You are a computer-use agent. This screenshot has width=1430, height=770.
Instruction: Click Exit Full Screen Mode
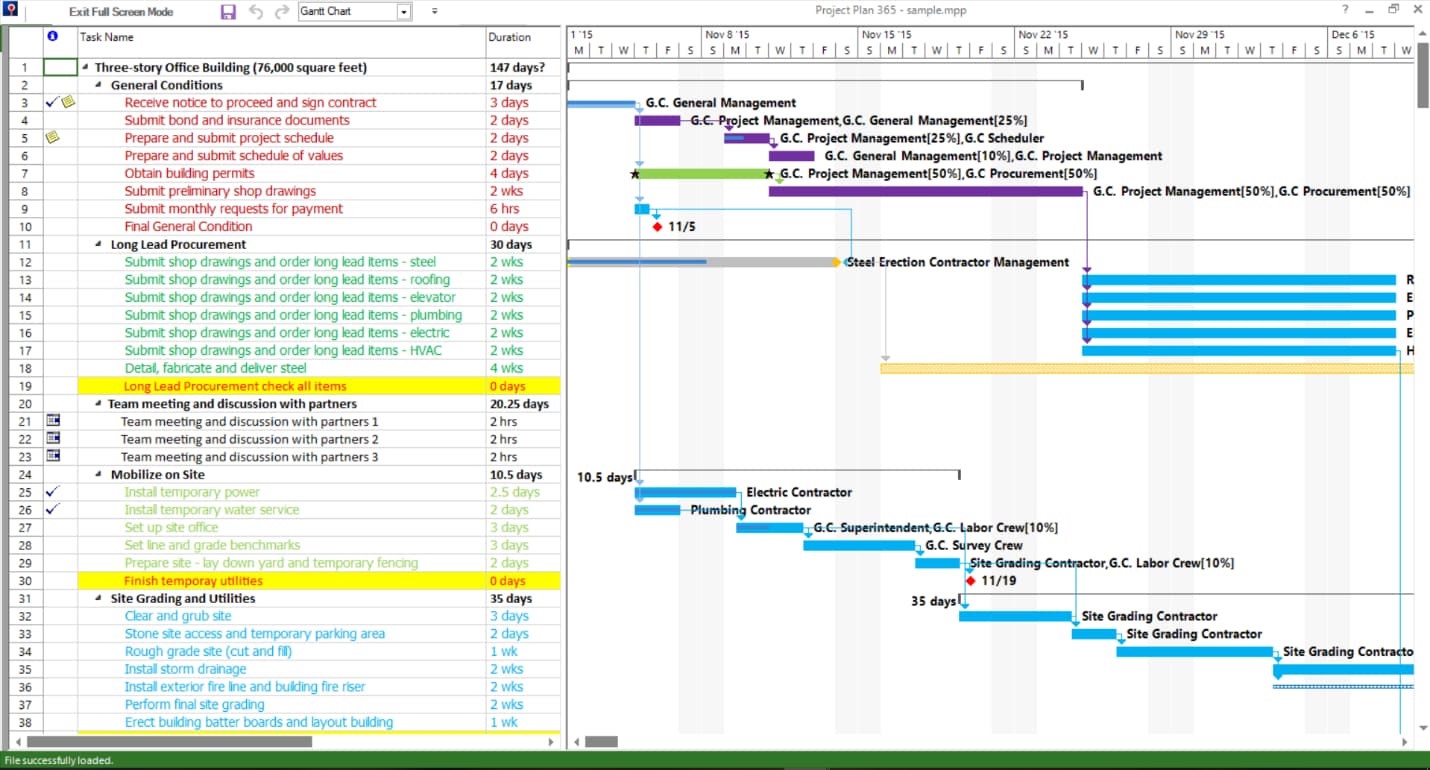click(121, 12)
